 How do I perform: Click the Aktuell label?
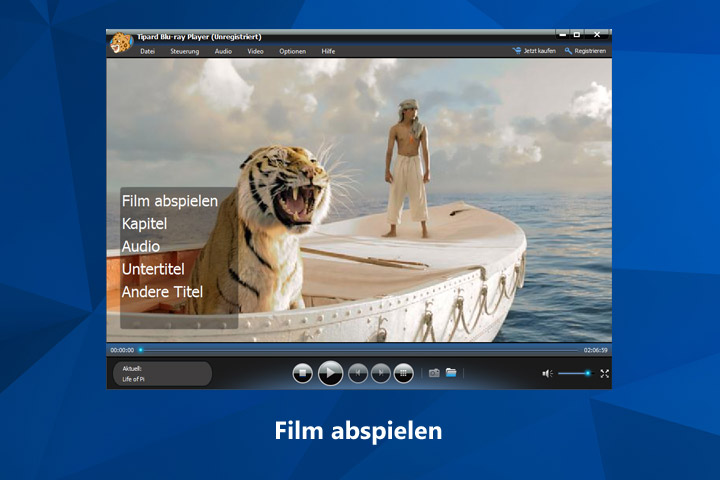pos(132,368)
